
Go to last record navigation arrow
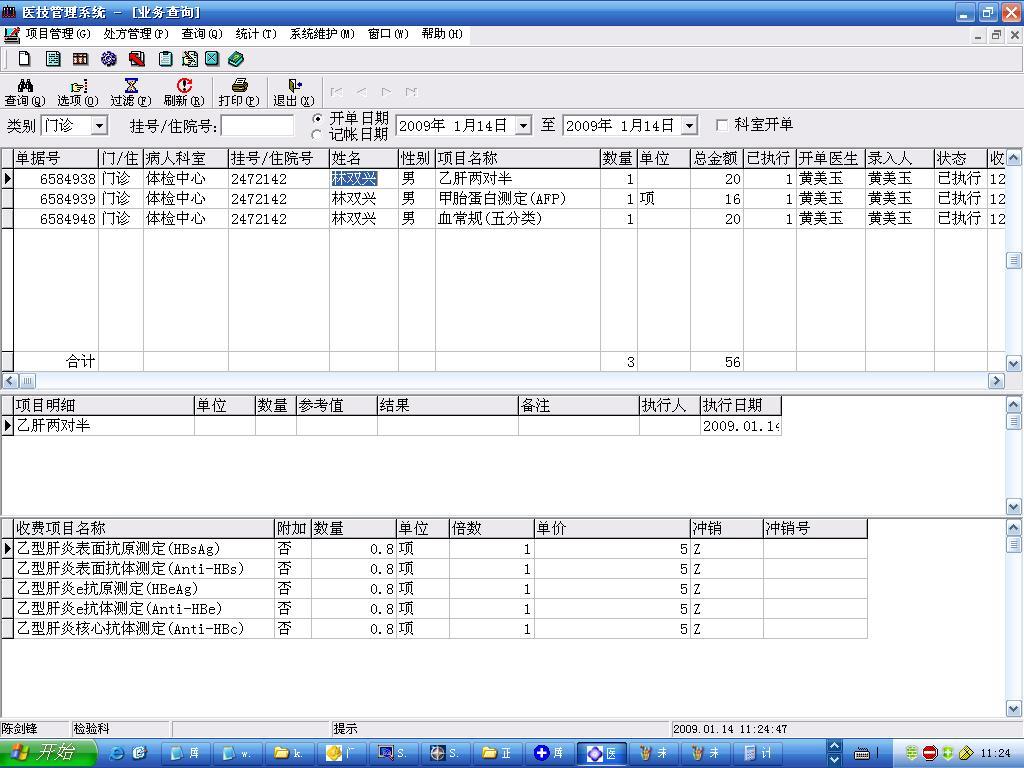coord(411,92)
